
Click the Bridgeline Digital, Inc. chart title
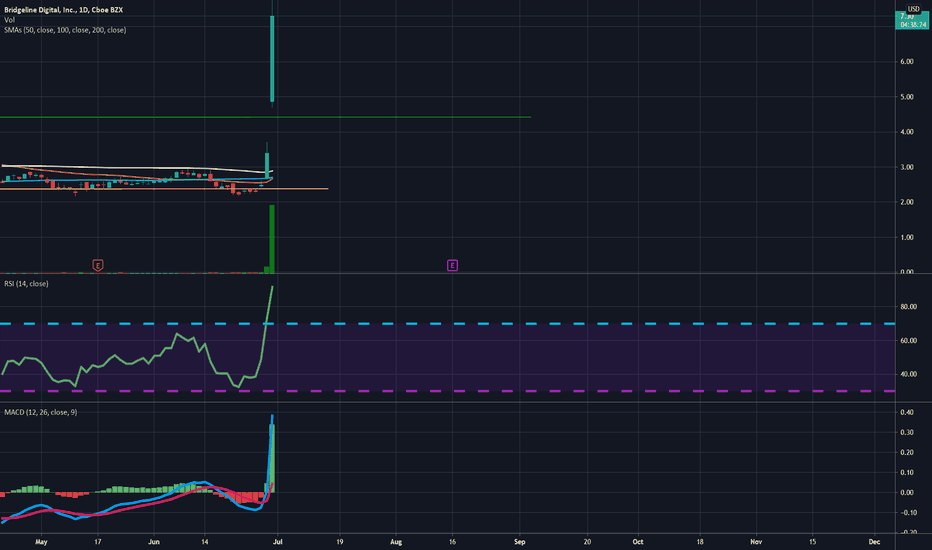point(63,10)
